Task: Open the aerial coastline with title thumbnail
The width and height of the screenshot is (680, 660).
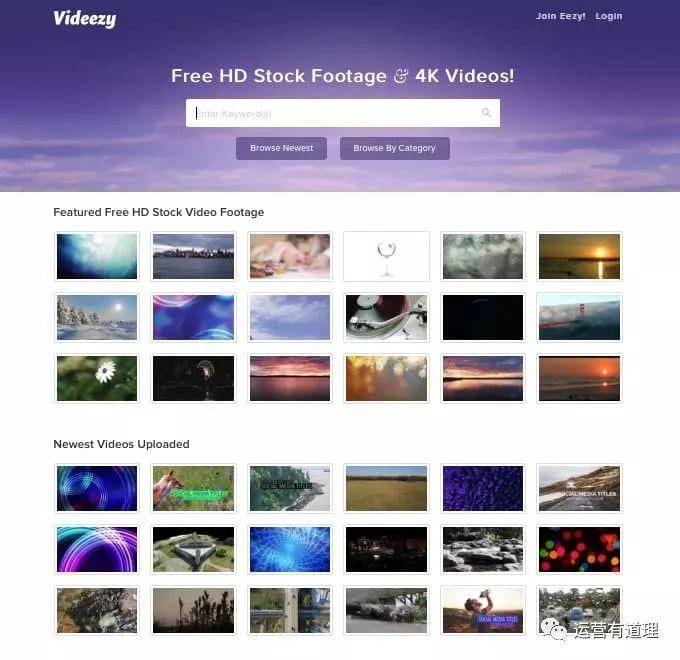Action: [x=290, y=488]
